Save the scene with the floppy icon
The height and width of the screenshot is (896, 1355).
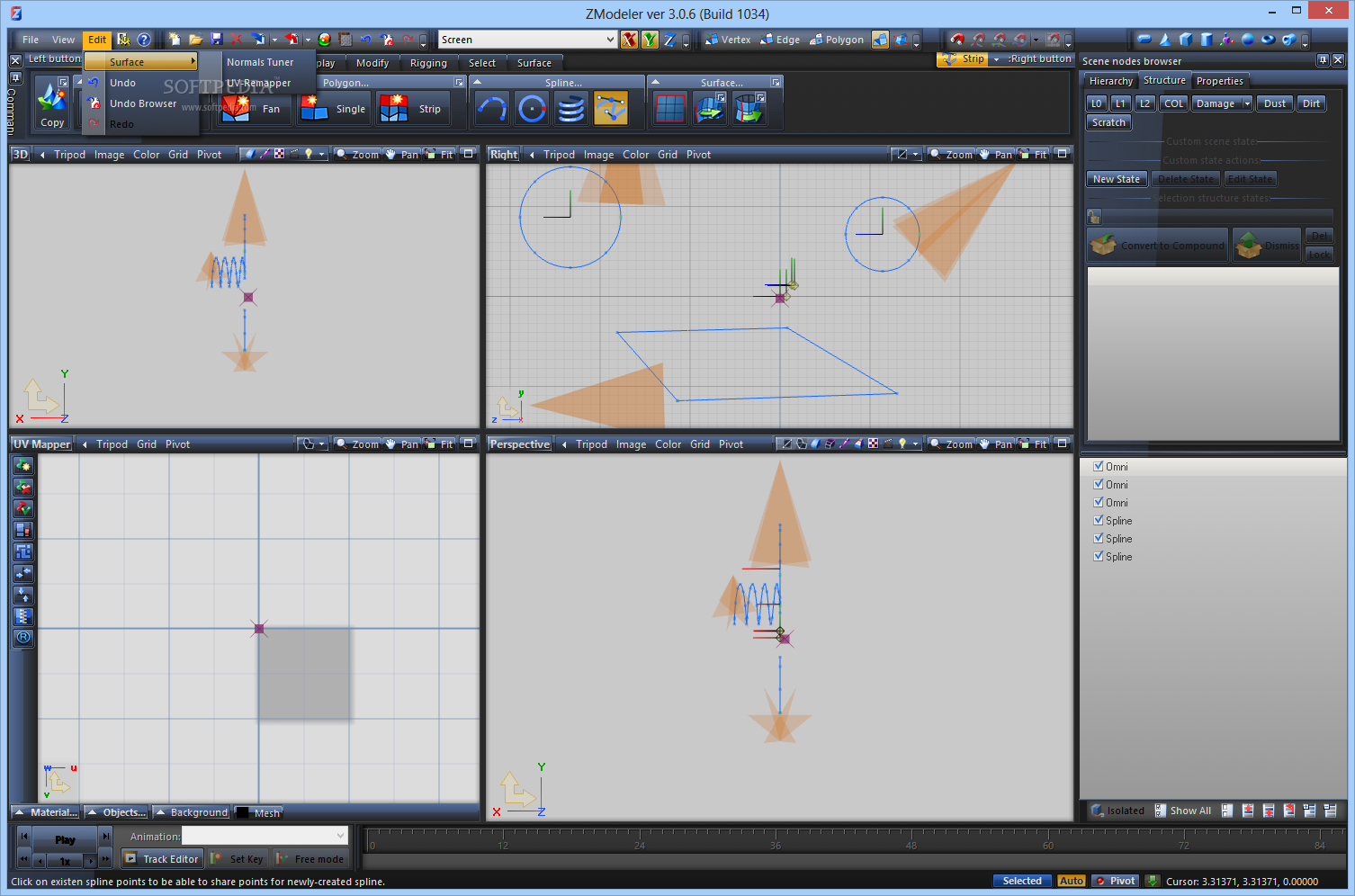point(217,40)
